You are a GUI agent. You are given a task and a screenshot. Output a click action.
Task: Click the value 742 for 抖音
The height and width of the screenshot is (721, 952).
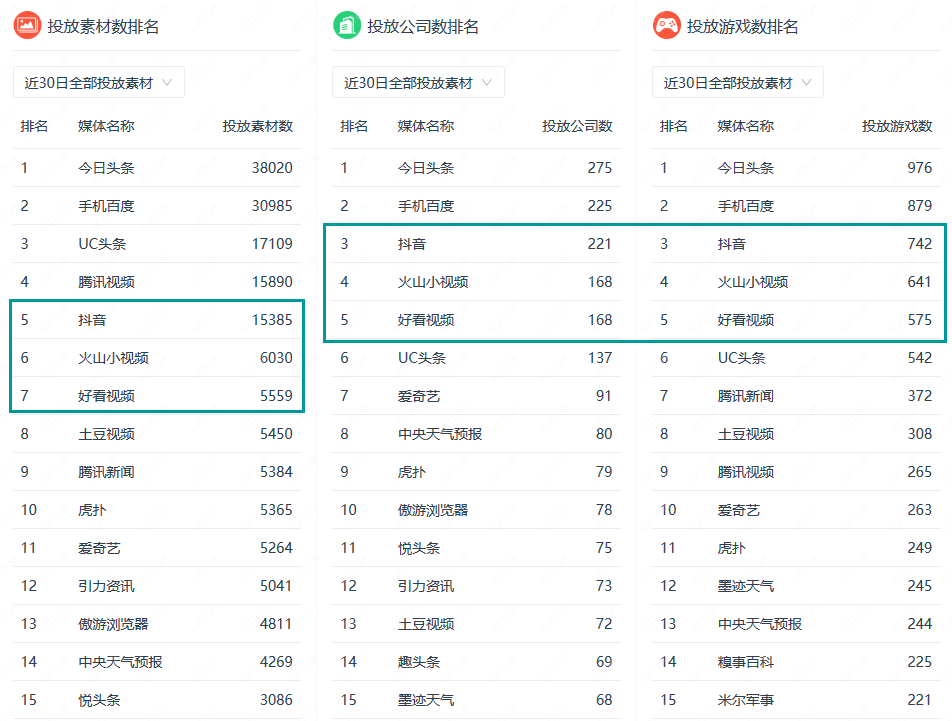coord(919,244)
